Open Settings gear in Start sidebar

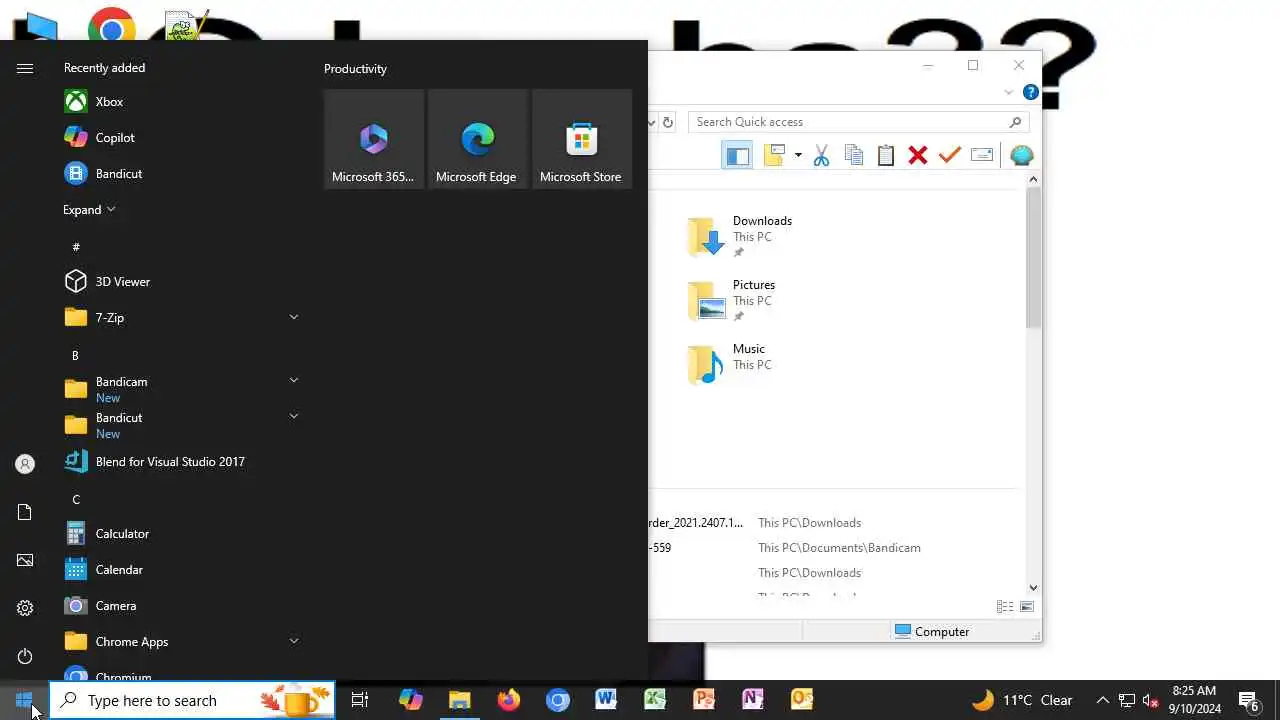click(25, 608)
